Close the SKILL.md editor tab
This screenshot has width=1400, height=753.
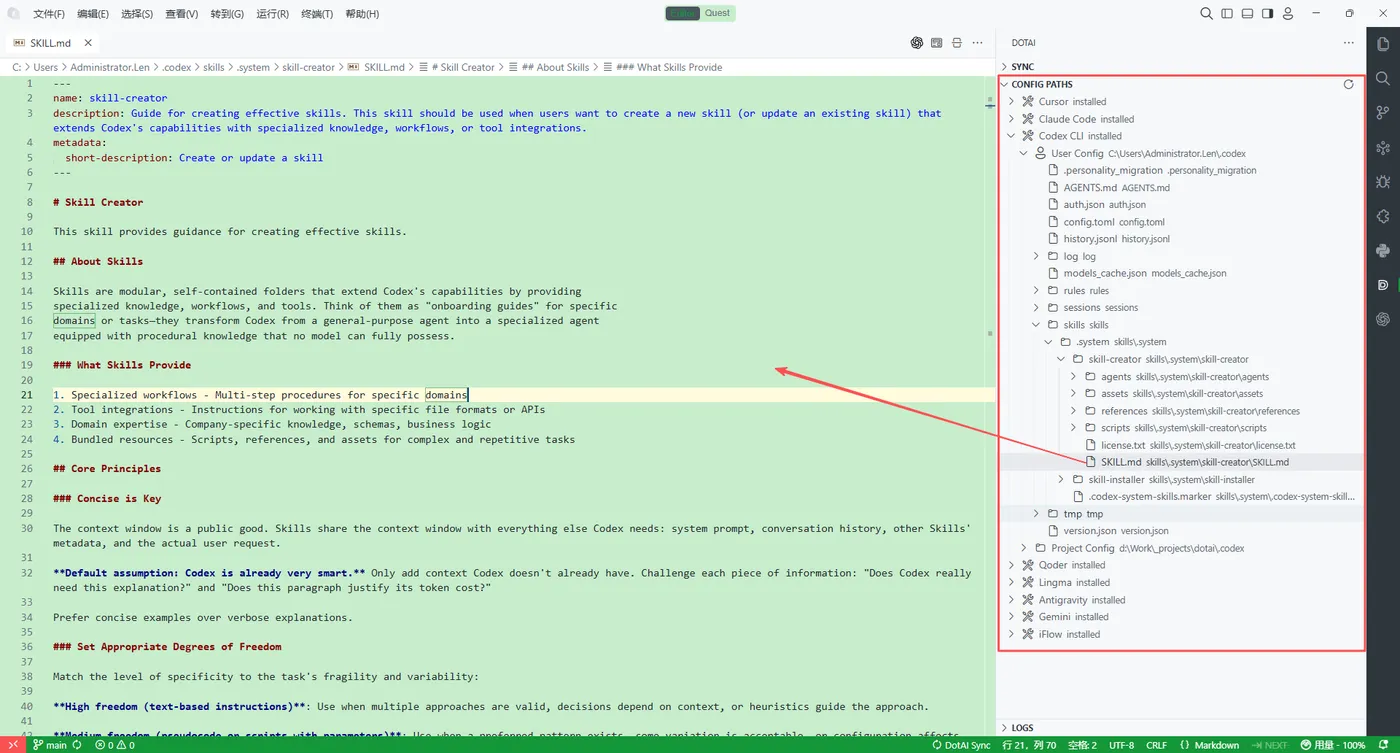88,43
